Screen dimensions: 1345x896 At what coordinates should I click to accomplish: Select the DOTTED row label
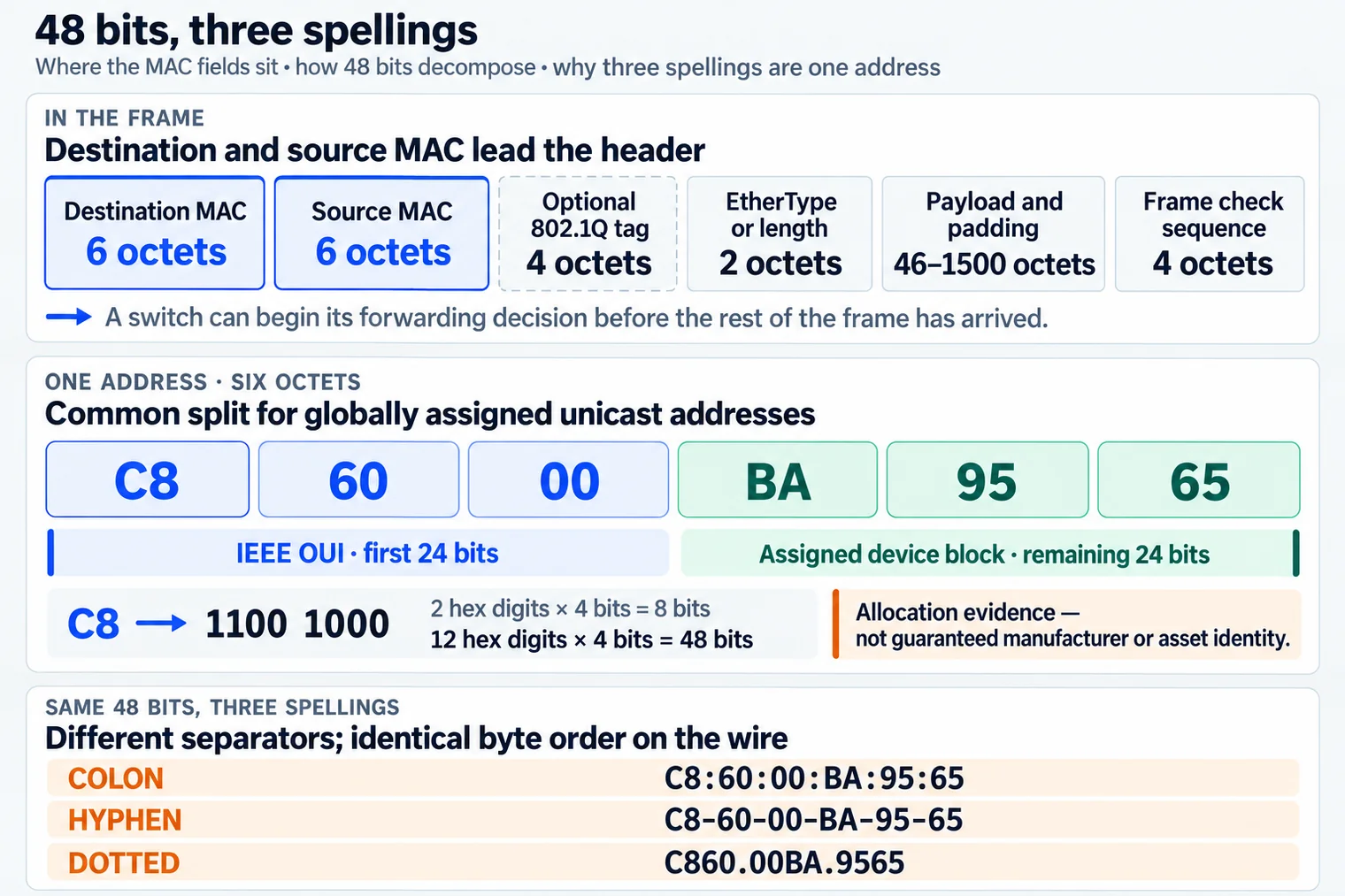pyautogui.click(x=124, y=862)
